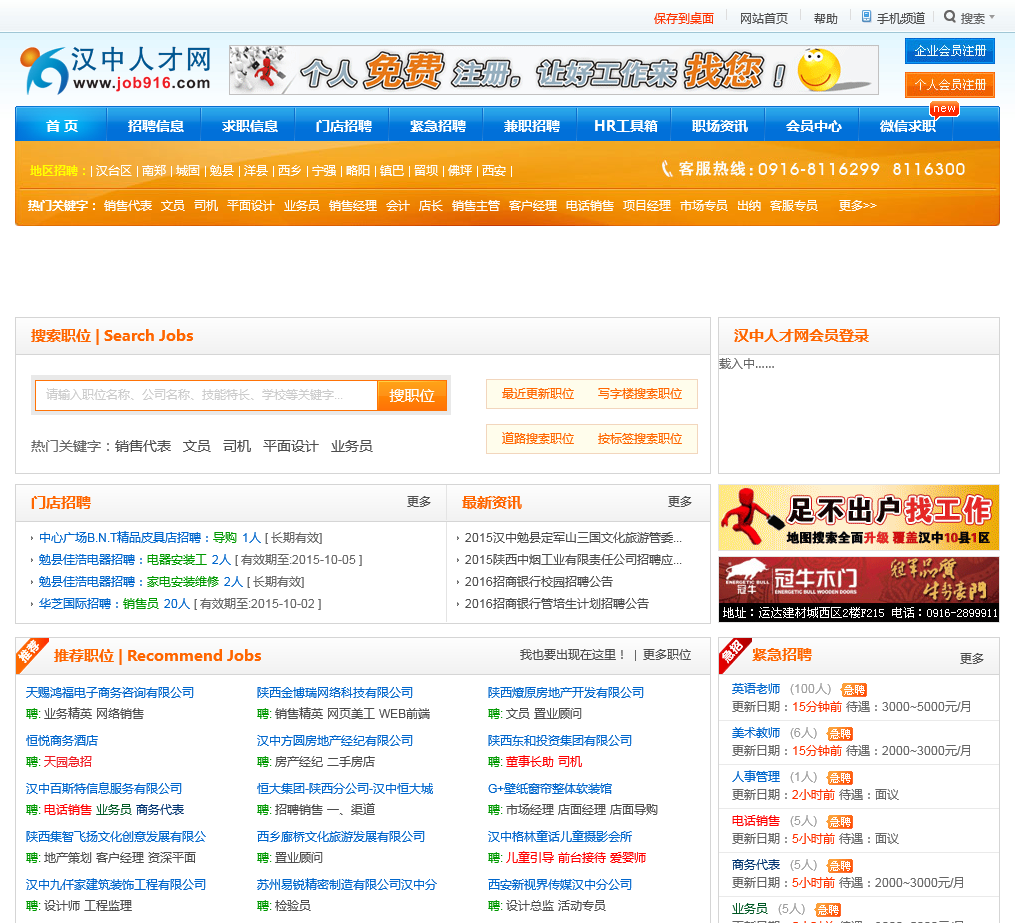Open the 个人免费注册 banner advertisement

pos(553,70)
